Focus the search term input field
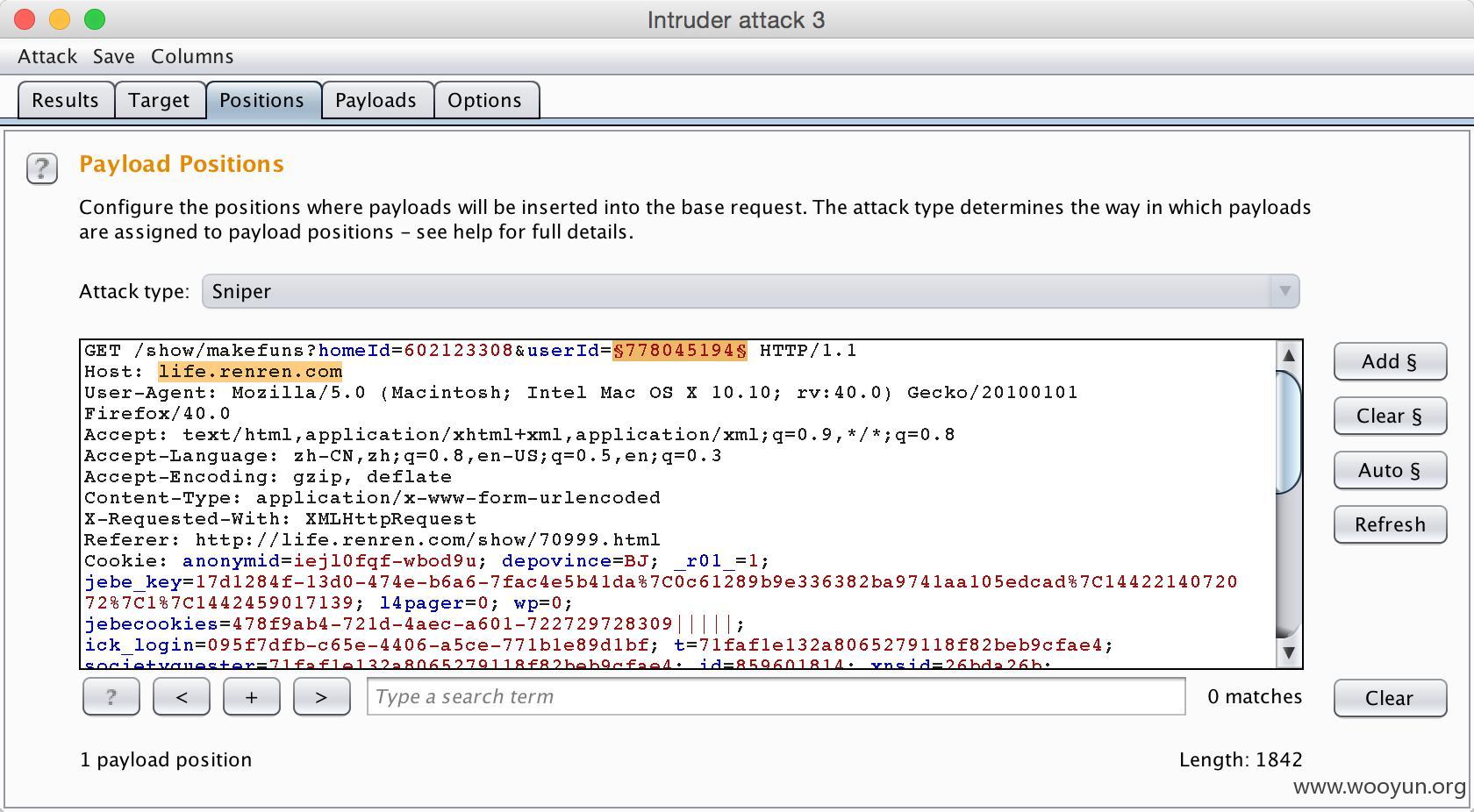Viewport: 1474px width, 812px height. coord(776,697)
